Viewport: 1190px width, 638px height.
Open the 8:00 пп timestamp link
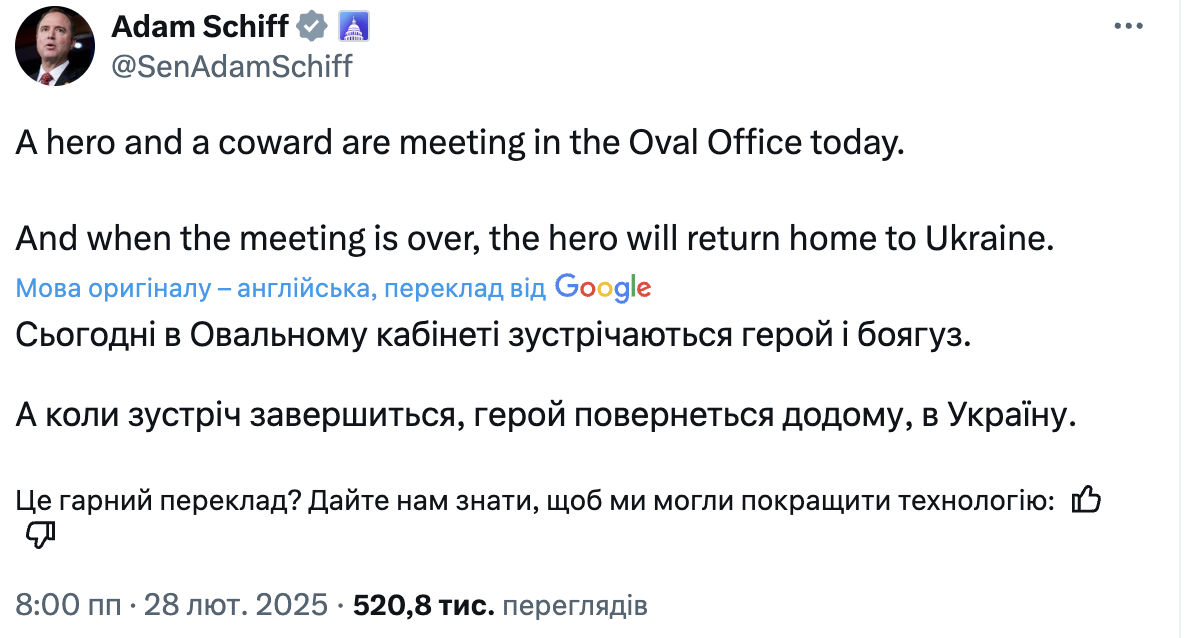point(68,605)
